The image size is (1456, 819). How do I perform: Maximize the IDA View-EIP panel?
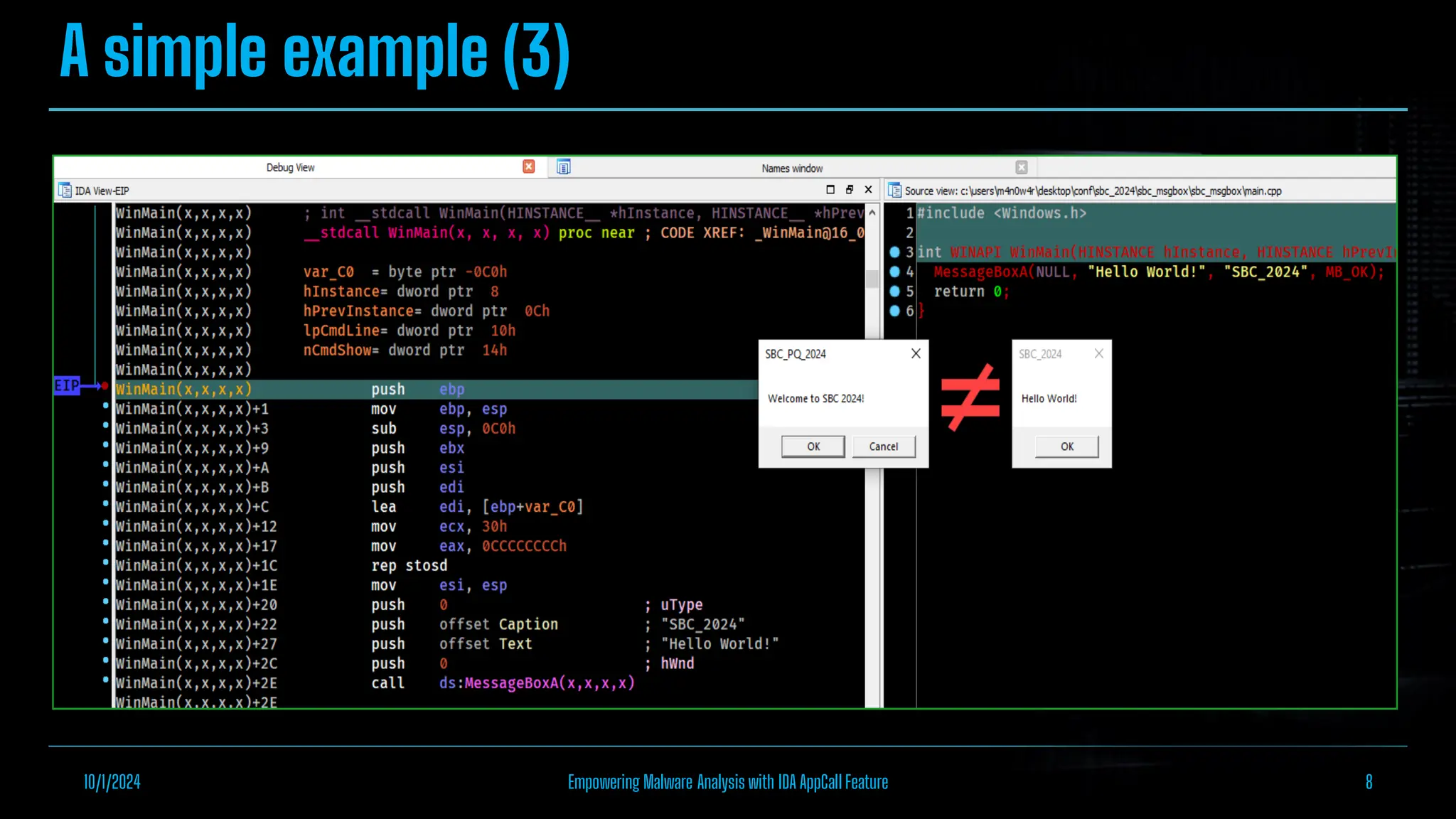(830, 190)
